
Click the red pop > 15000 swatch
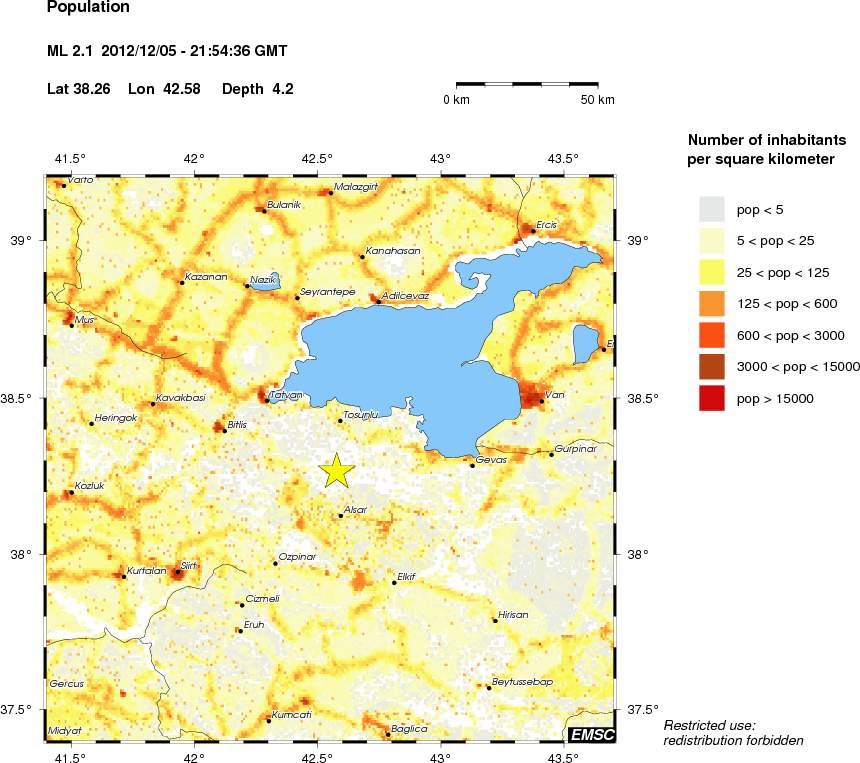711,398
